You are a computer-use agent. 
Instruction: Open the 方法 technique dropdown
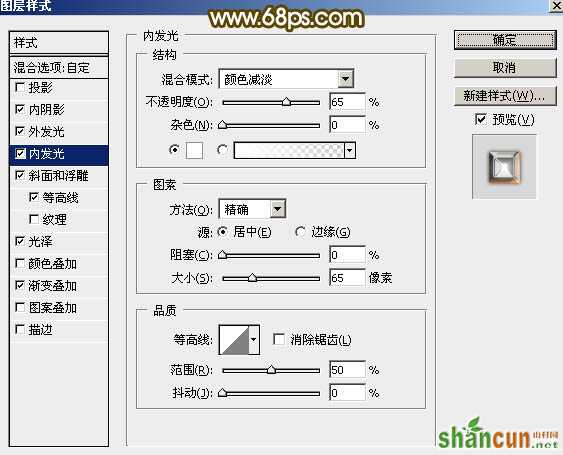(252, 209)
